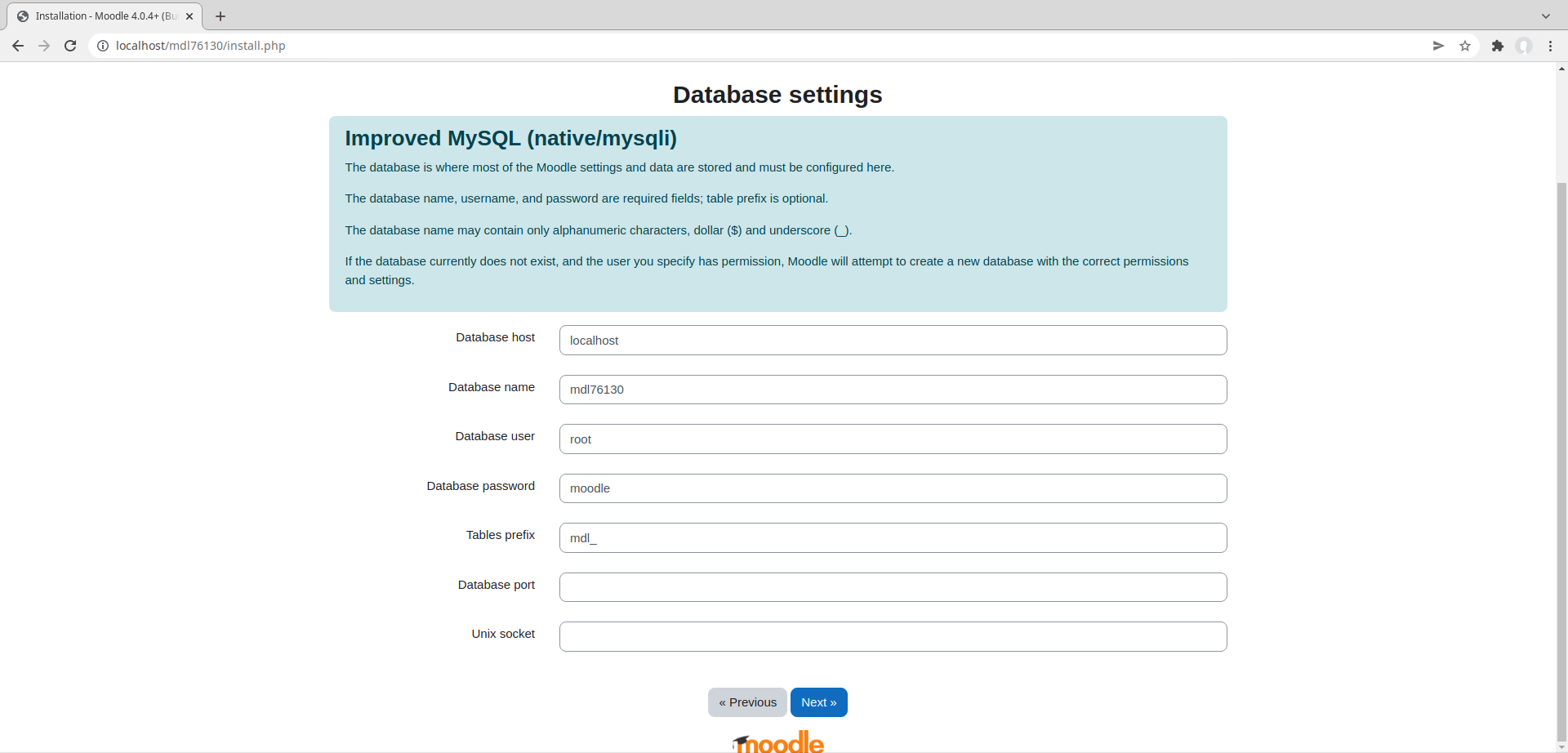Open the Extensions puzzle icon
Image resolution: width=1568 pixels, height=753 pixels.
[1497, 46]
